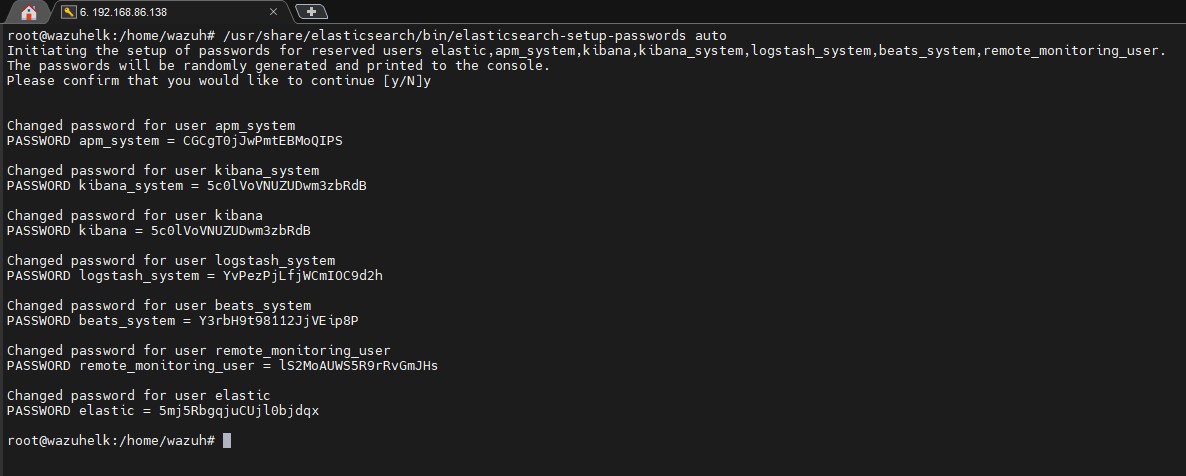Click the terminal cursor block at the prompt
The height and width of the screenshot is (476, 1186).
pos(227,440)
